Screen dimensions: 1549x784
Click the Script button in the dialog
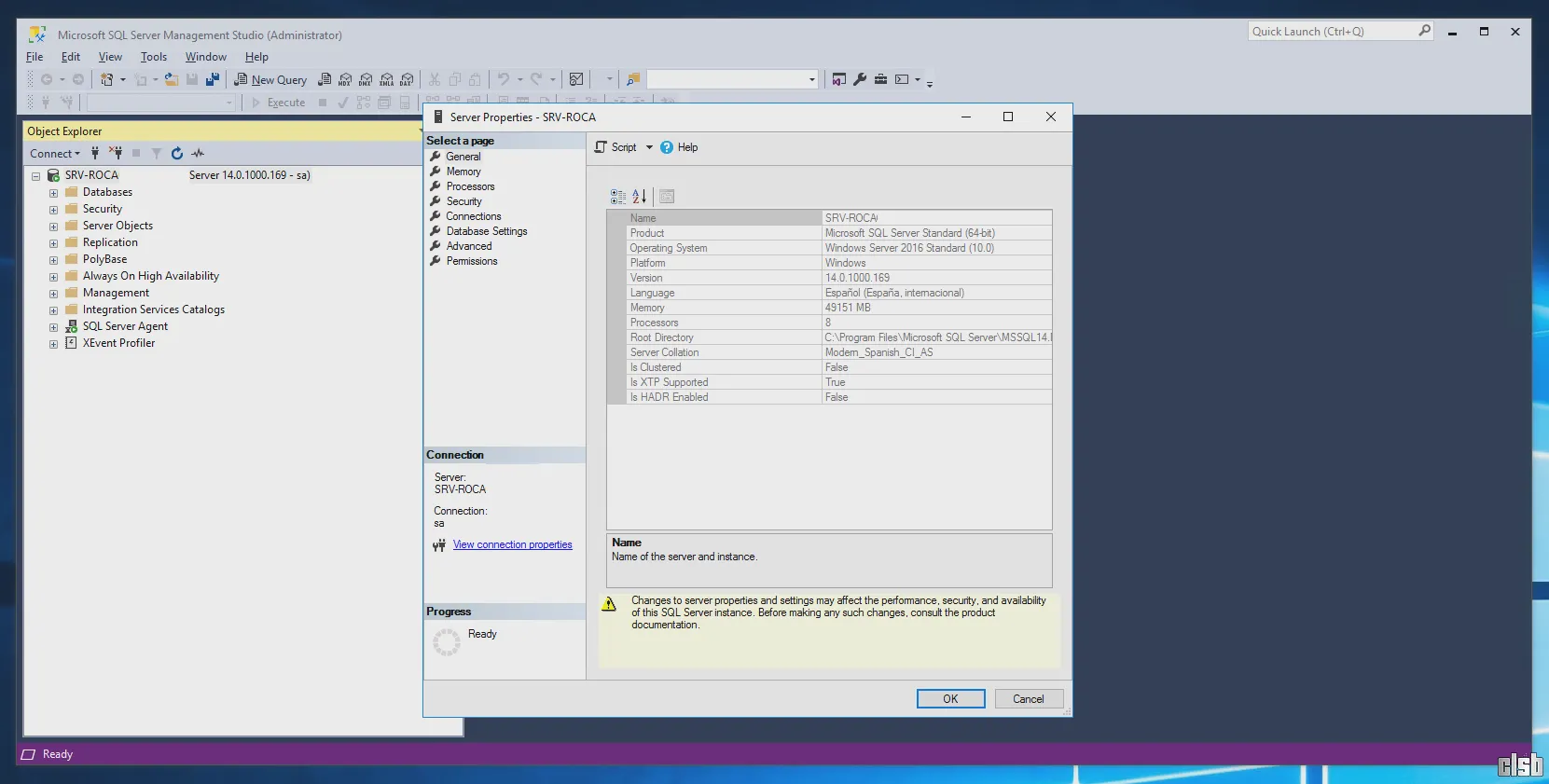(x=616, y=147)
